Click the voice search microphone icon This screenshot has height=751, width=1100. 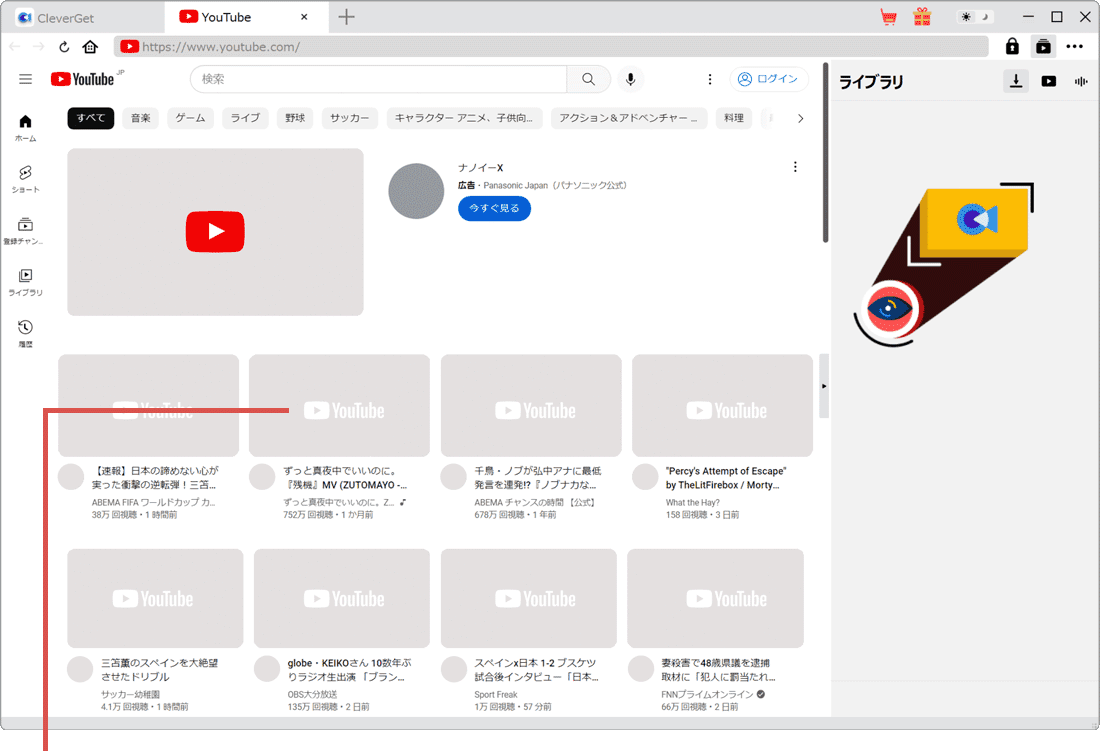630,79
